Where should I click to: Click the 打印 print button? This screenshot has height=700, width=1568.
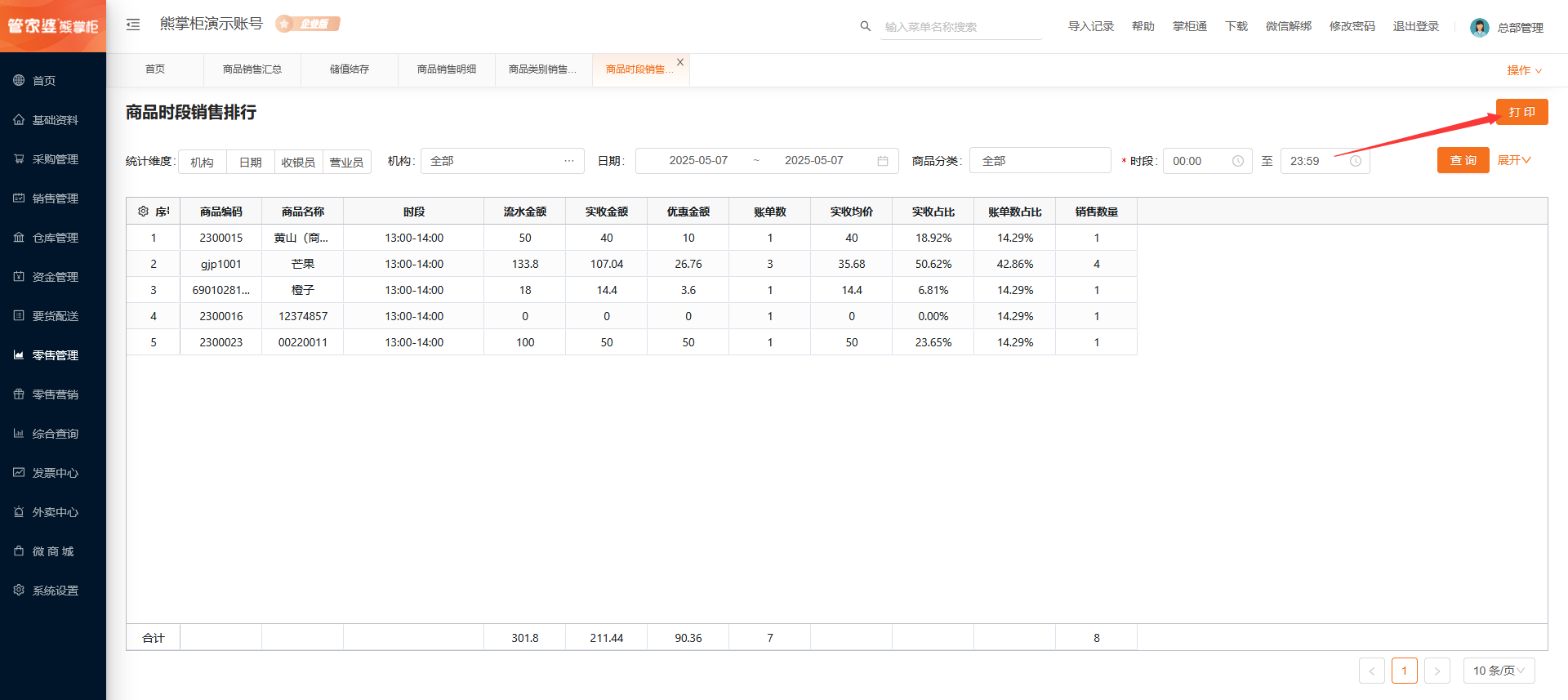pyautogui.click(x=1521, y=112)
